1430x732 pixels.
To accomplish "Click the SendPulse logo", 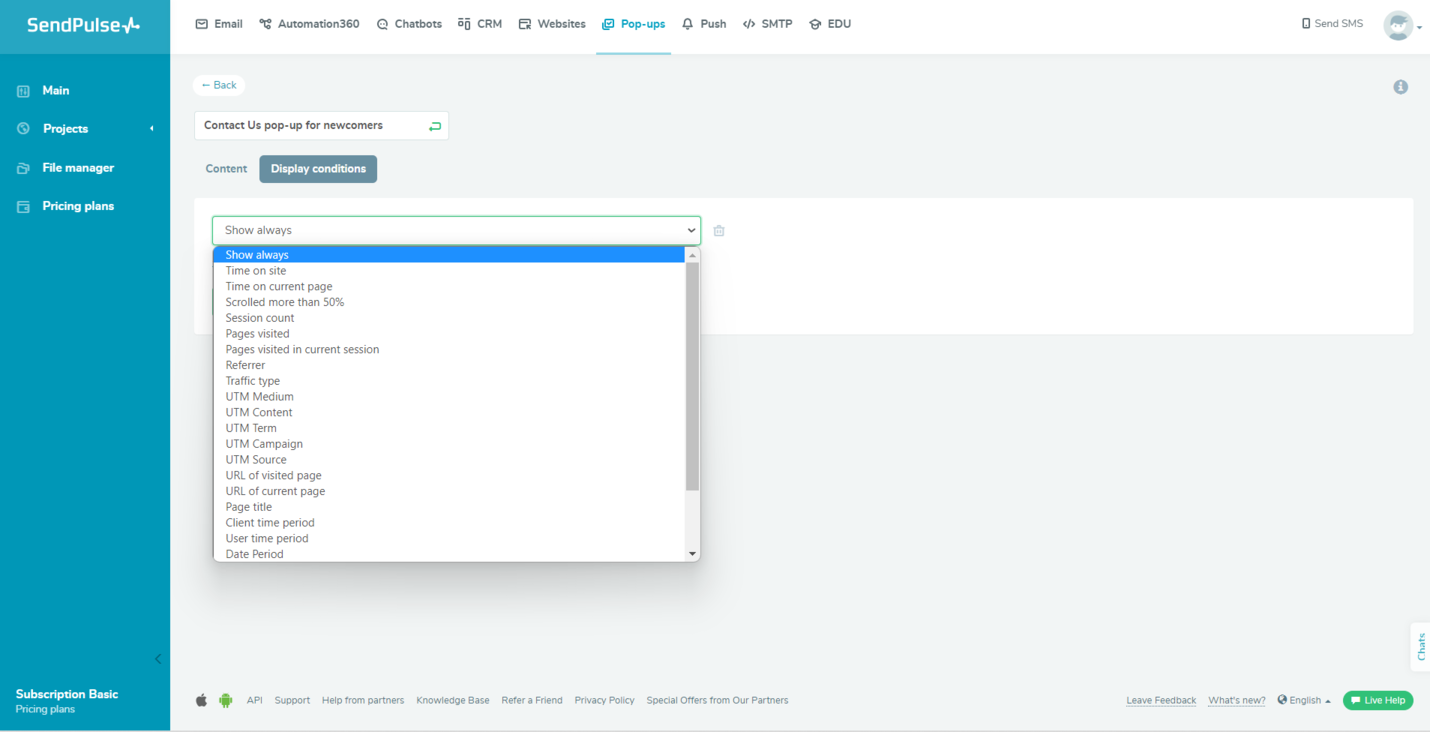I will click(84, 25).
